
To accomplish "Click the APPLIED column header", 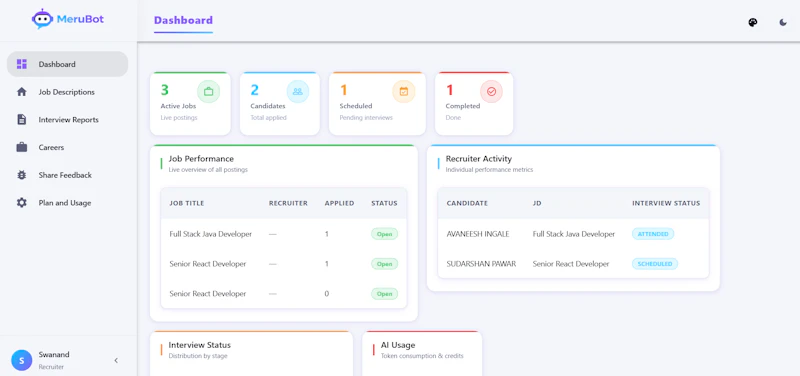I will (339, 203).
